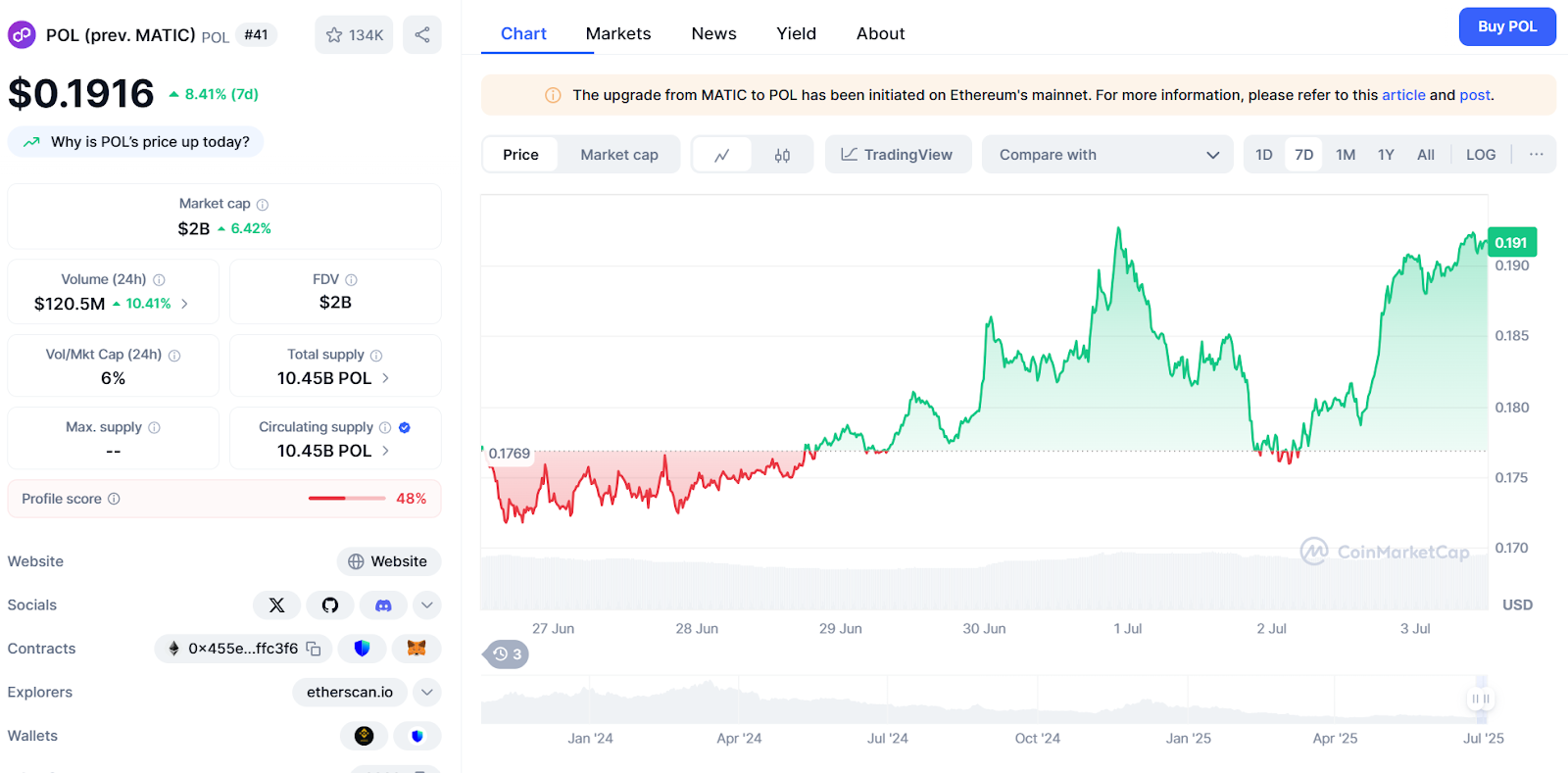Open the News tab
The width and height of the screenshot is (1568, 773).
(713, 33)
